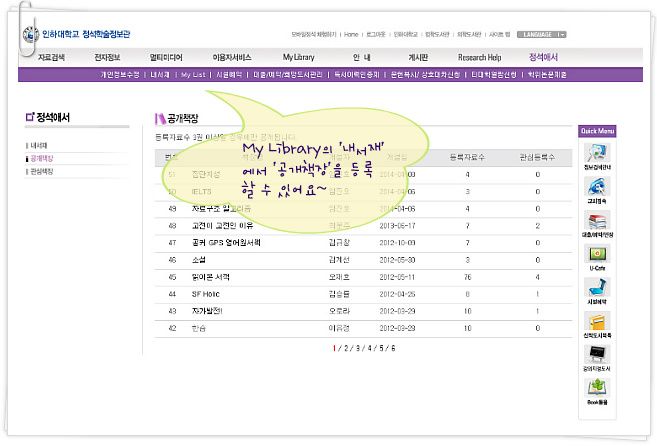Open the Internet Explorer globe icon in Quick Menu
Image resolution: width=657 pixels, height=446 pixels.
click(x=597, y=187)
